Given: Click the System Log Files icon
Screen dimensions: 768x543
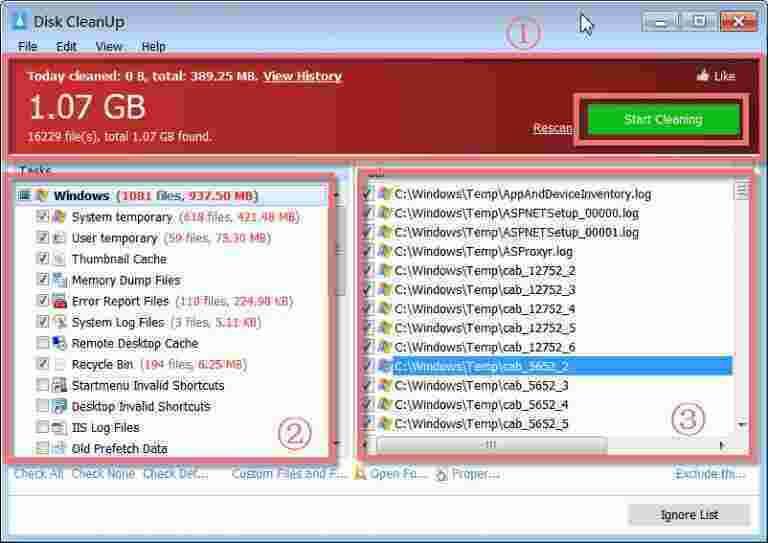Looking at the screenshot, I should (59, 322).
